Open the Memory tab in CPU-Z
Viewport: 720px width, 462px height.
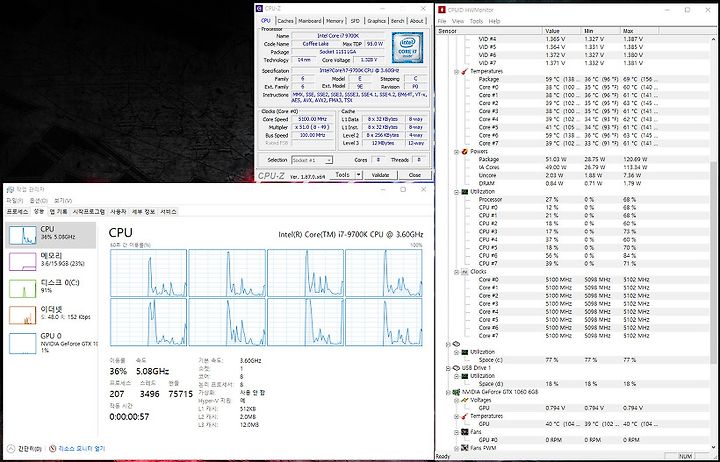(x=335, y=21)
